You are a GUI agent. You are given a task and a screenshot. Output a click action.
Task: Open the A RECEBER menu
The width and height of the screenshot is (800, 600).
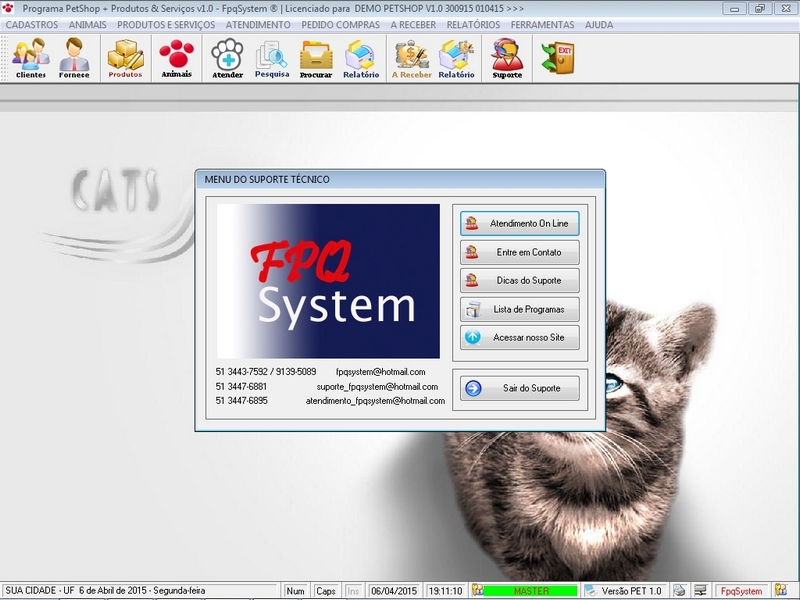pos(413,24)
